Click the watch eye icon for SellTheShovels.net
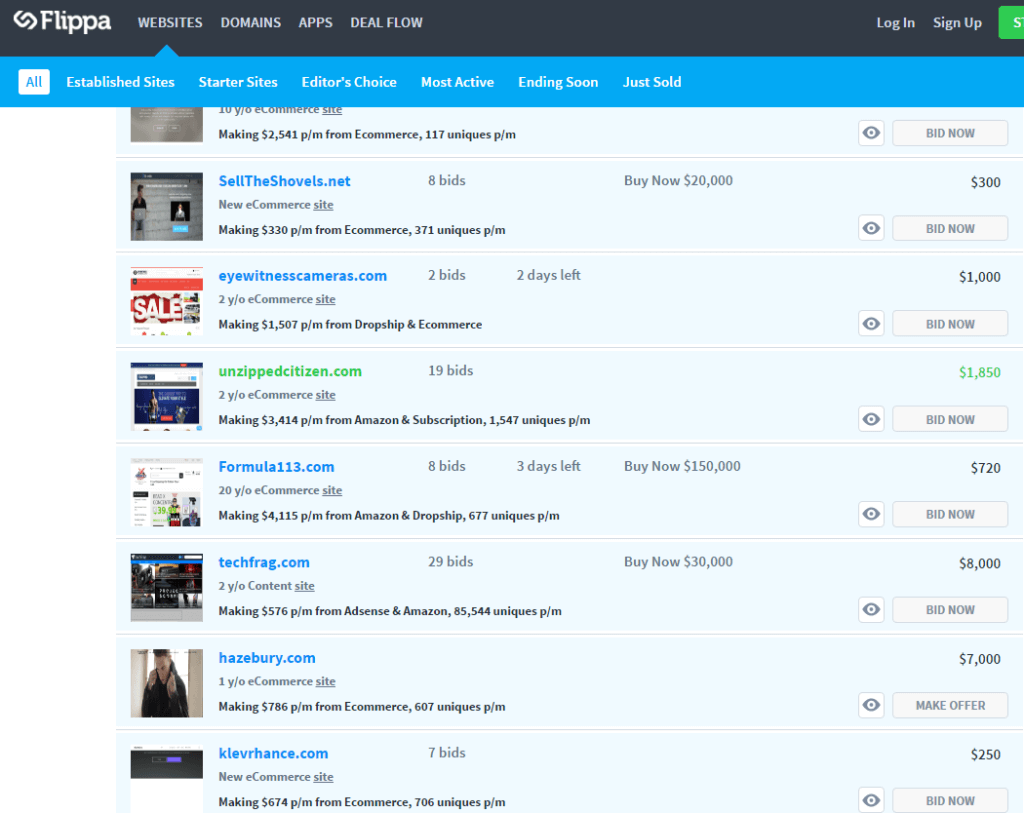 871,229
